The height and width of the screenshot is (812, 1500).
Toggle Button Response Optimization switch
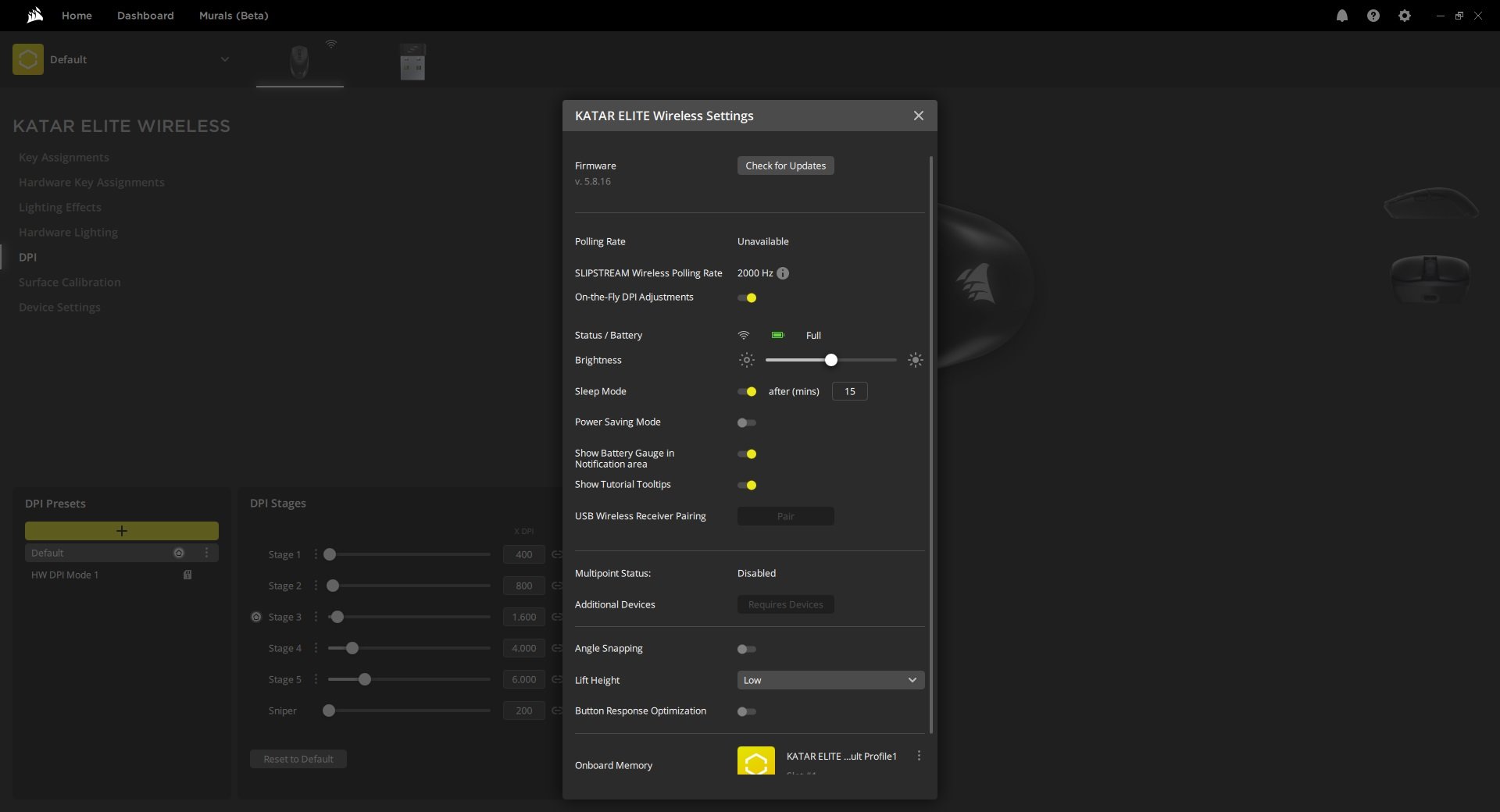click(747, 711)
